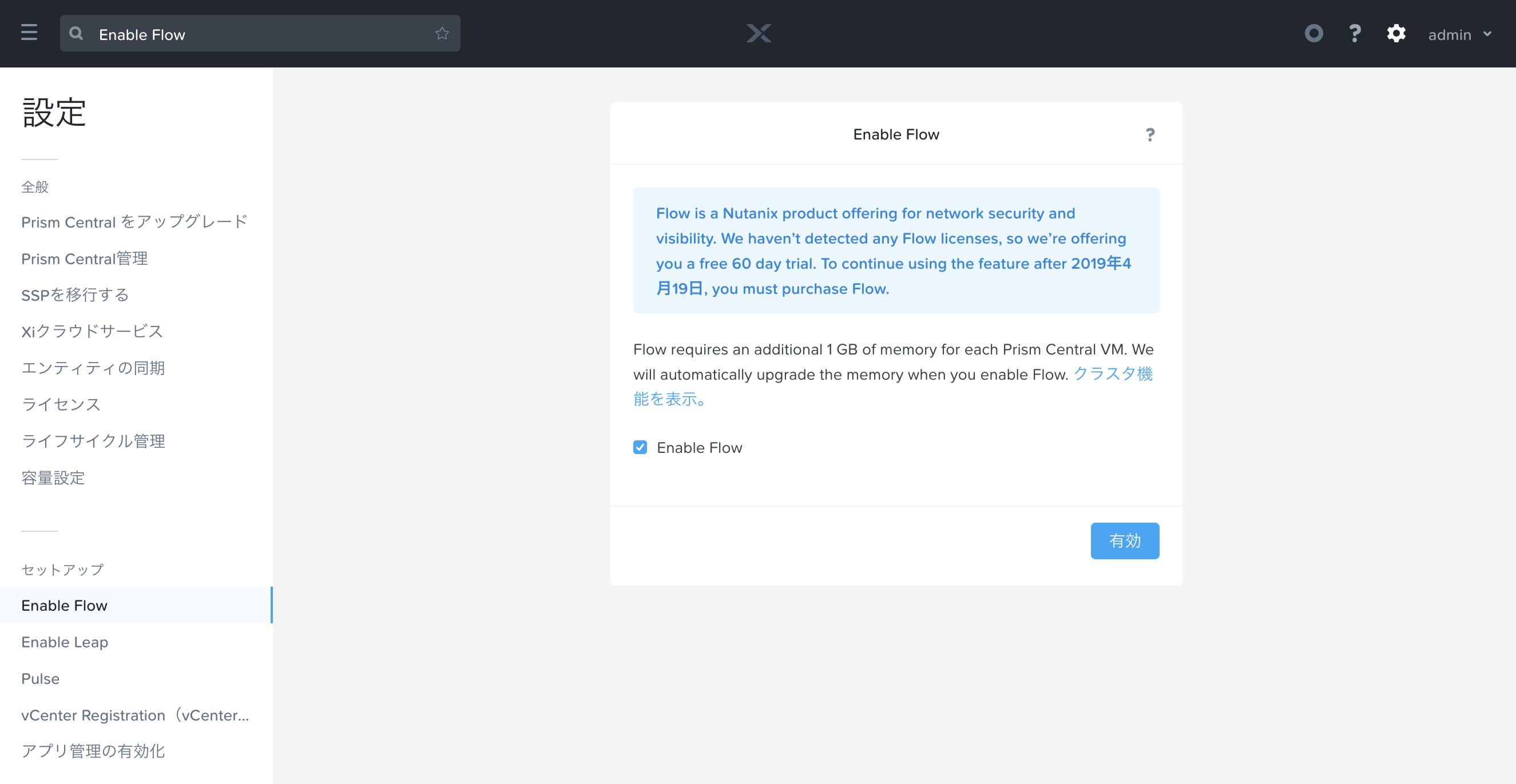This screenshot has width=1516, height=784.
Task: Open SSPを移行する setting
Action: (75, 295)
